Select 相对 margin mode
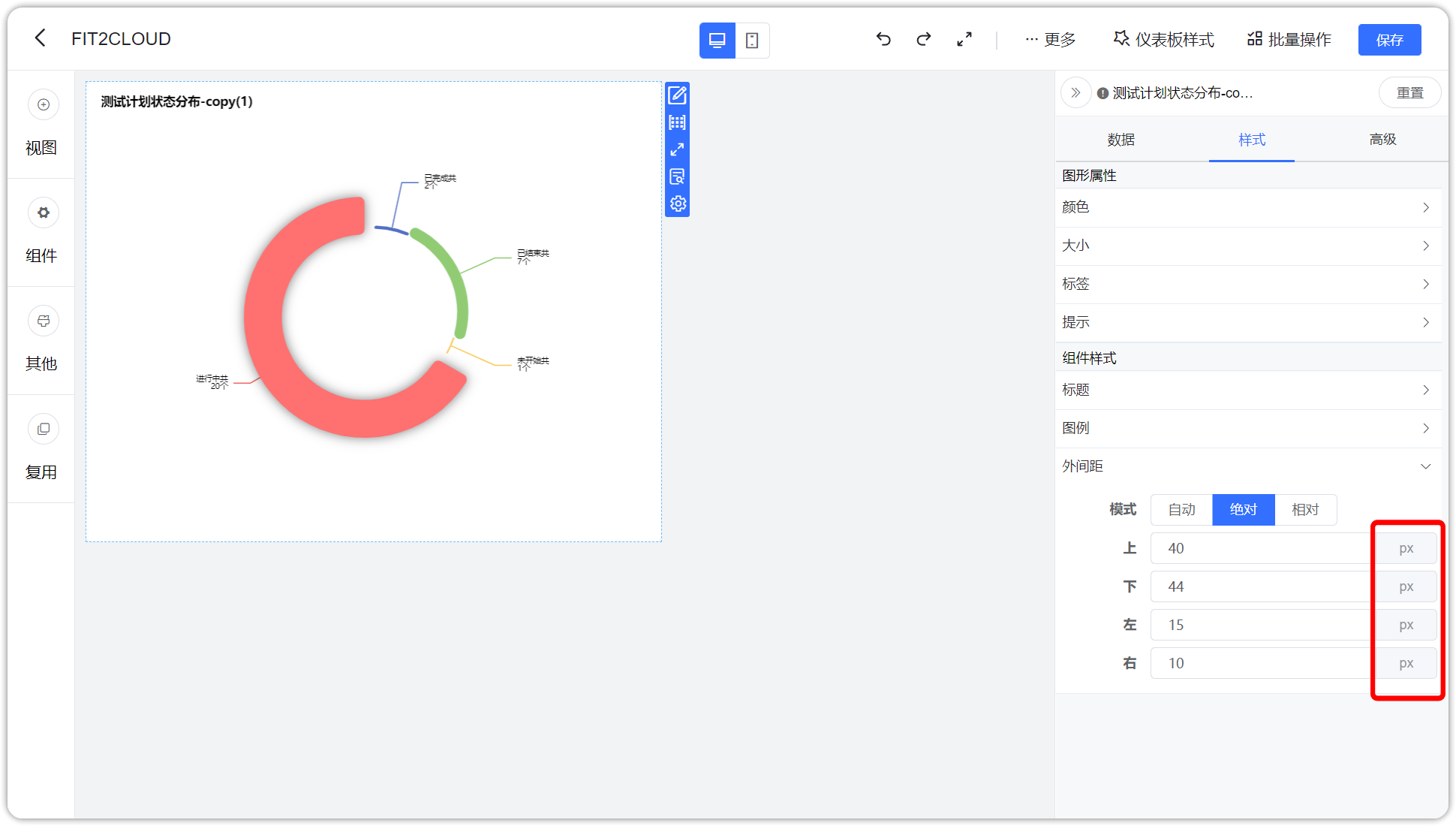 click(x=1306, y=510)
